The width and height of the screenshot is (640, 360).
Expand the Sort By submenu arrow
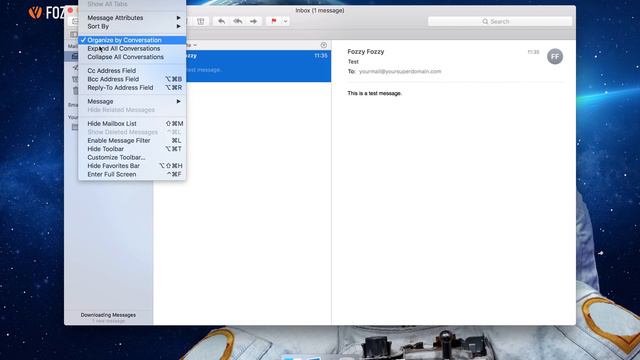(x=178, y=26)
